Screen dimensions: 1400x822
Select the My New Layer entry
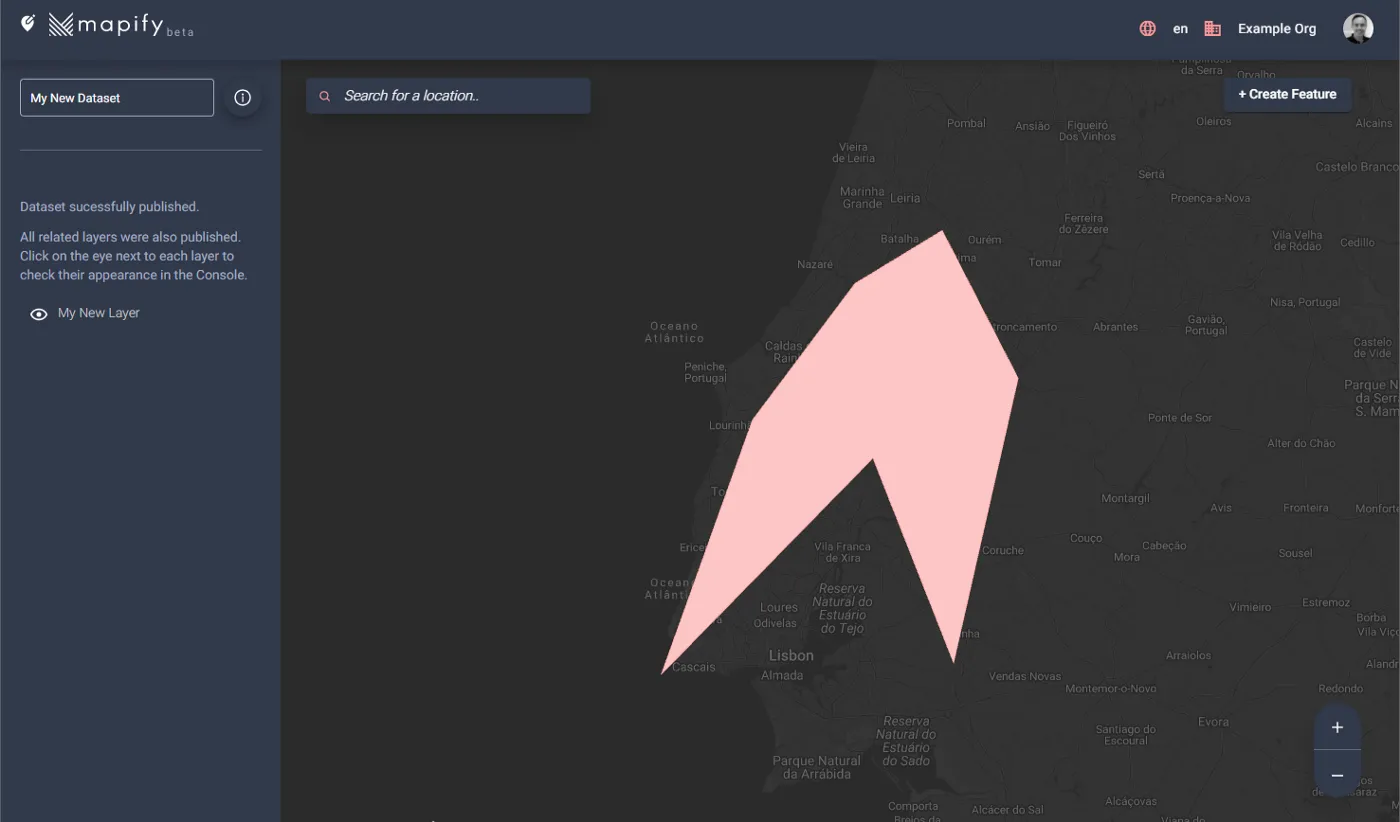tap(99, 313)
